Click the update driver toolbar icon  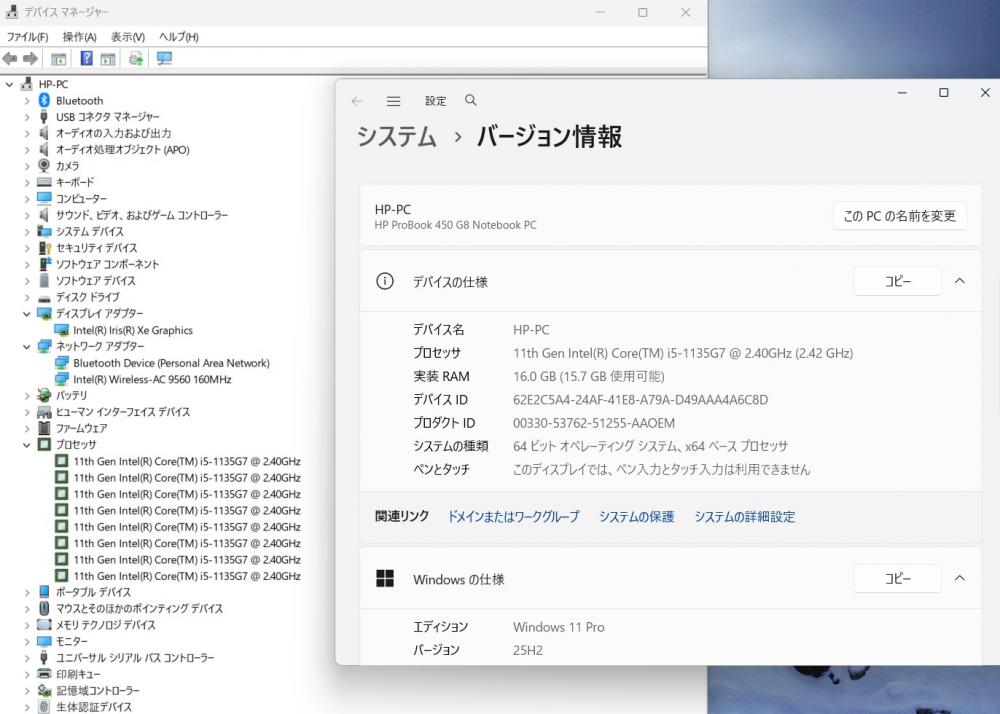point(136,59)
